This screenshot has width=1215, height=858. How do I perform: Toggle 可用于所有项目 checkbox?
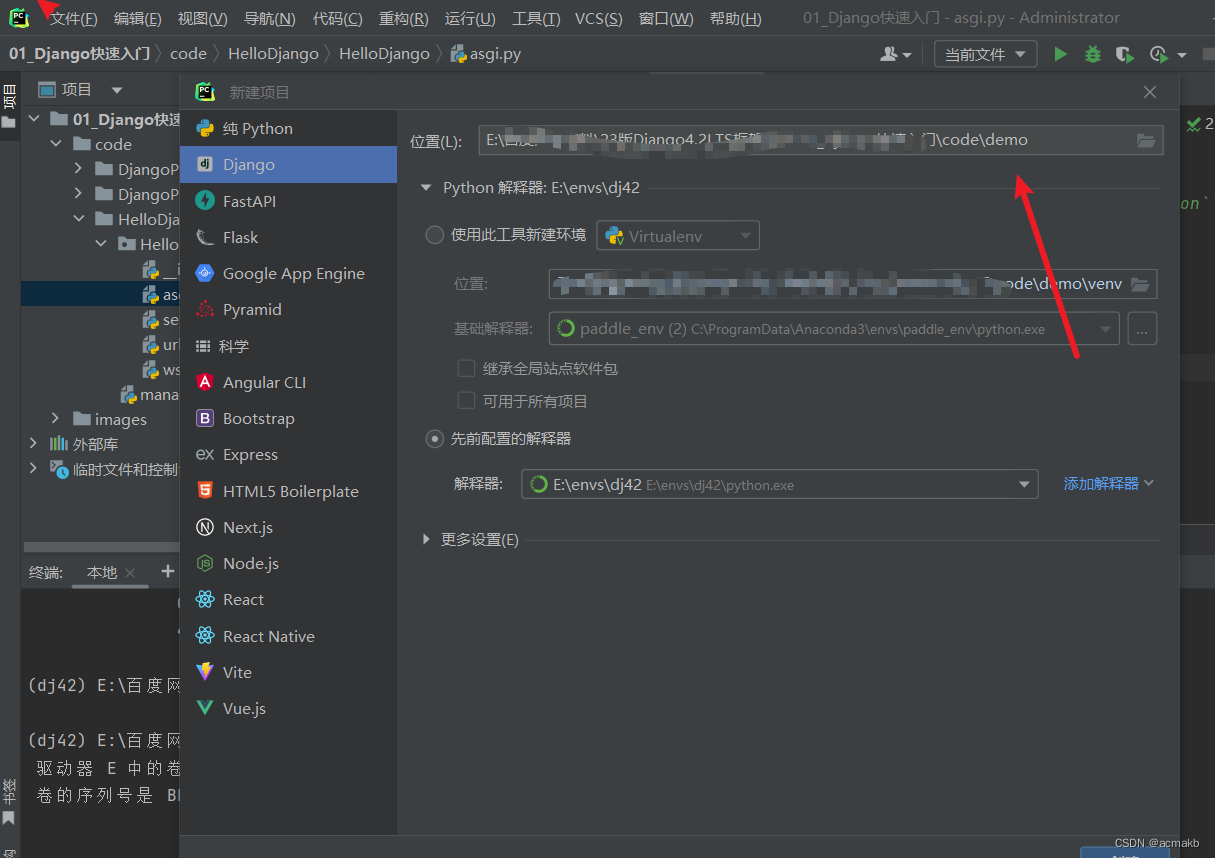pos(466,401)
